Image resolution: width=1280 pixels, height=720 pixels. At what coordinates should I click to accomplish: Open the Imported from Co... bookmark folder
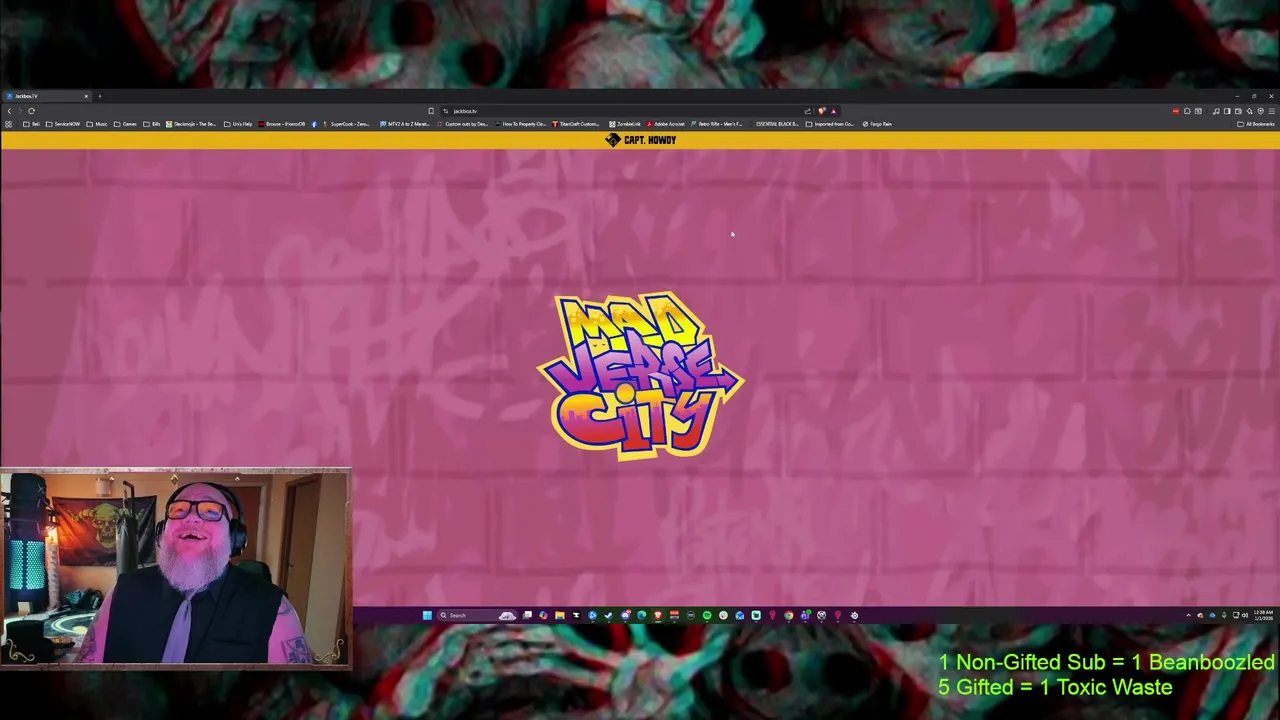829,124
